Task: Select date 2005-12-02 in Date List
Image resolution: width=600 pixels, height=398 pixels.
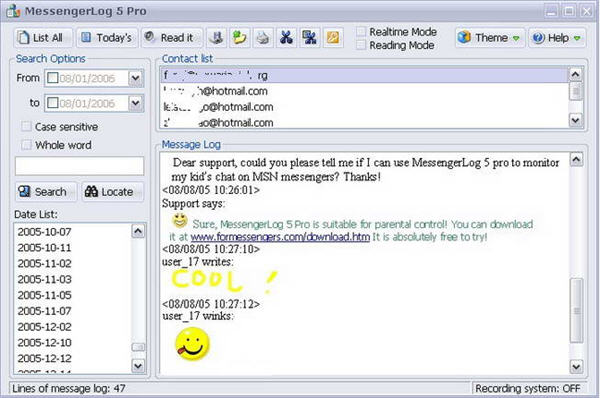Action: point(44,327)
